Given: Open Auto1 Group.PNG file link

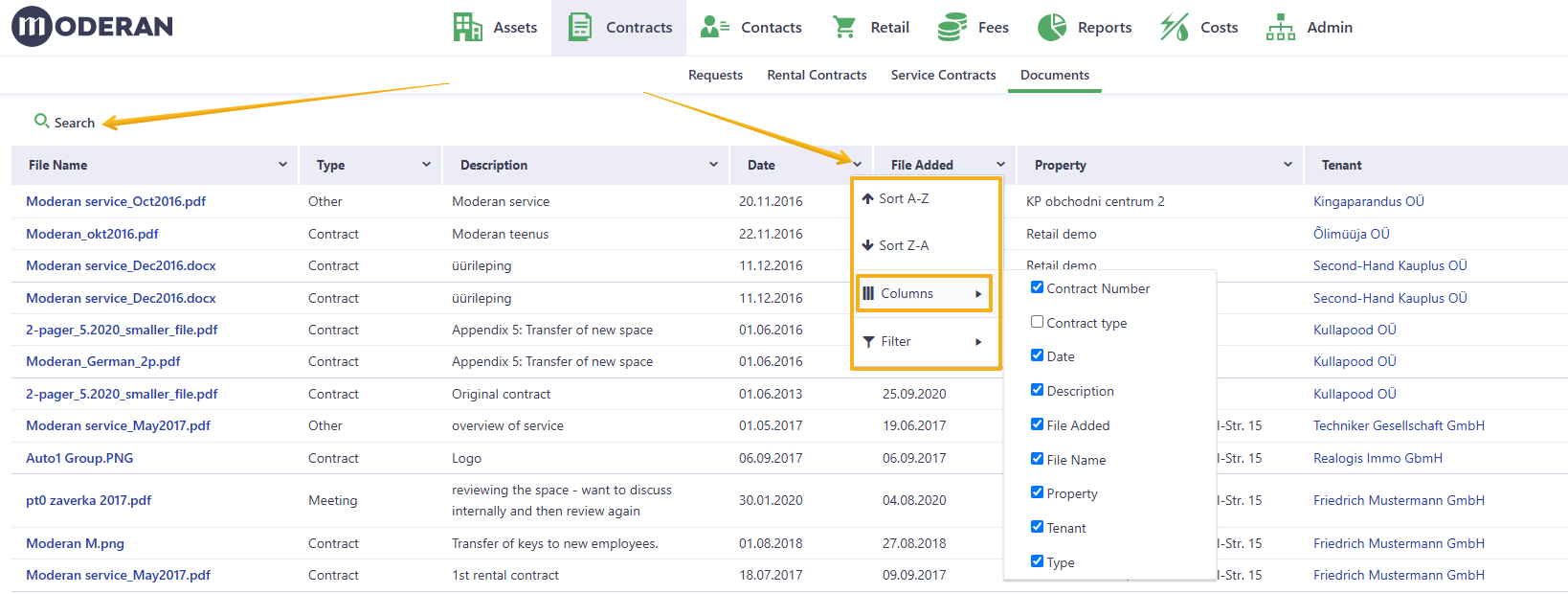Looking at the screenshot, I should 79,458.
